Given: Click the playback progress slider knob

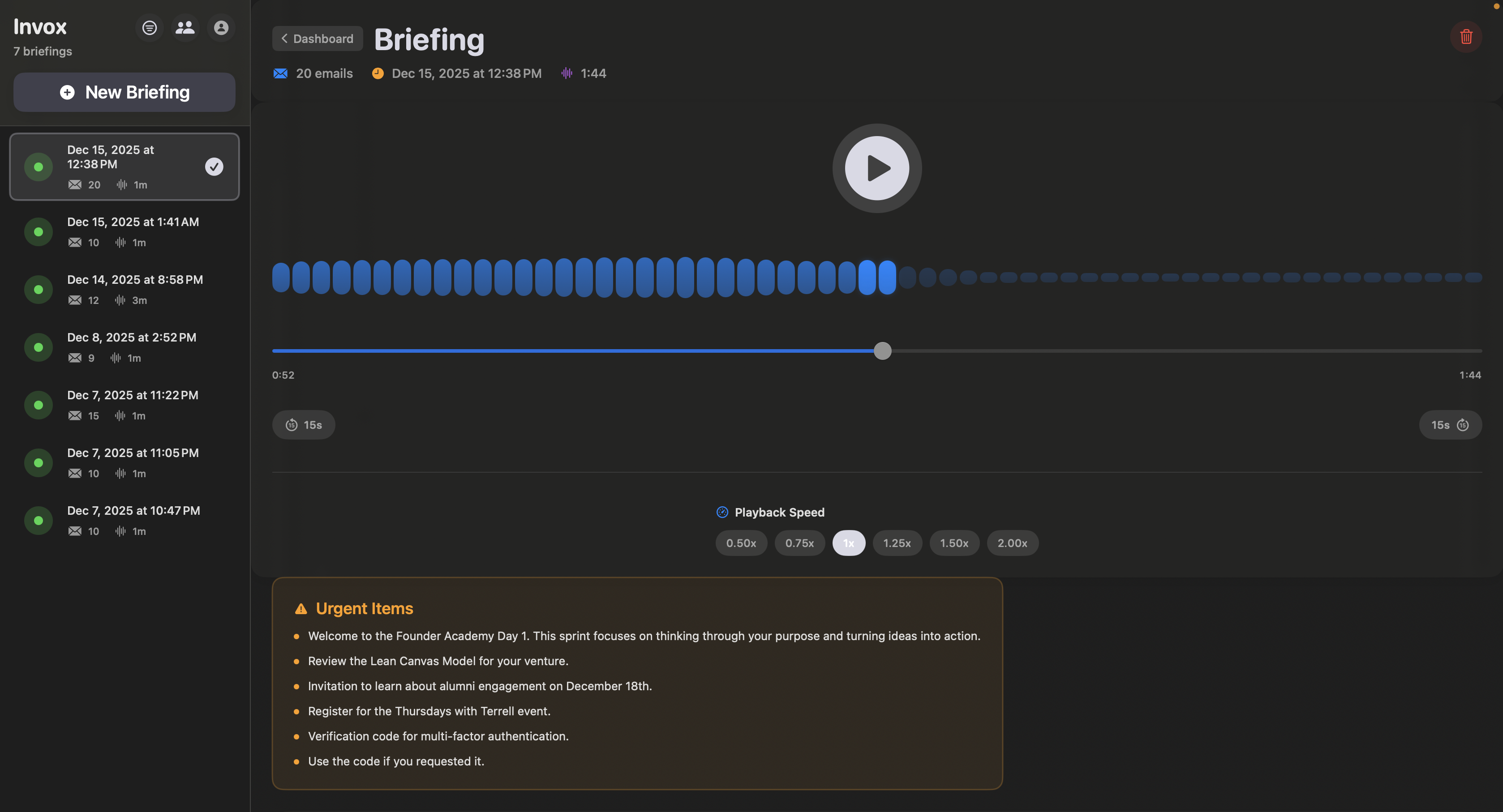Looking at the screenshot, I should (x=882, y=350).
